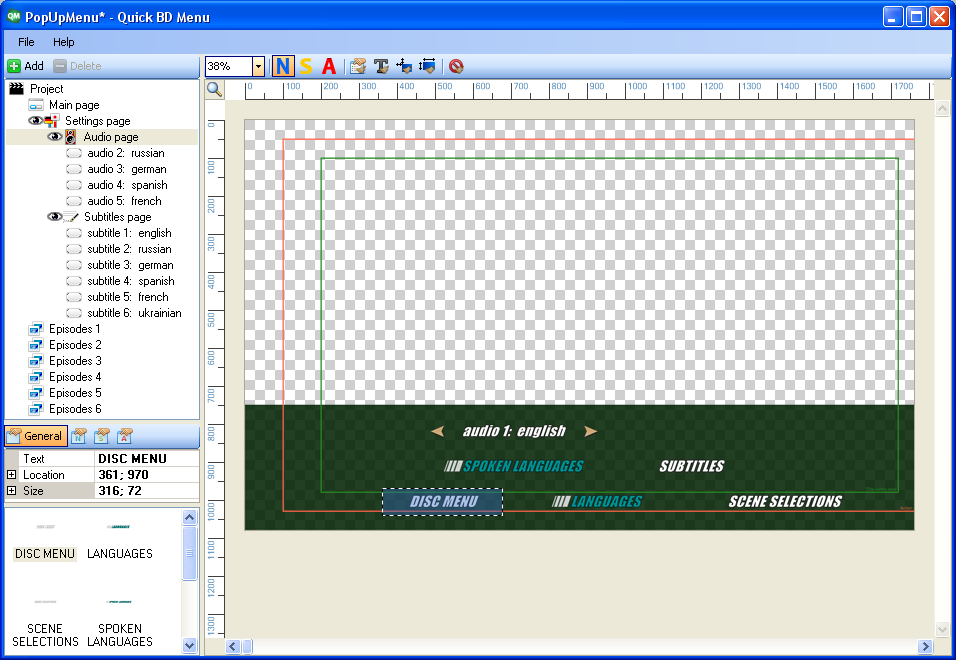Expand the Location property row
The width and height of the screenshot is (956, 660).
[12, 475]
